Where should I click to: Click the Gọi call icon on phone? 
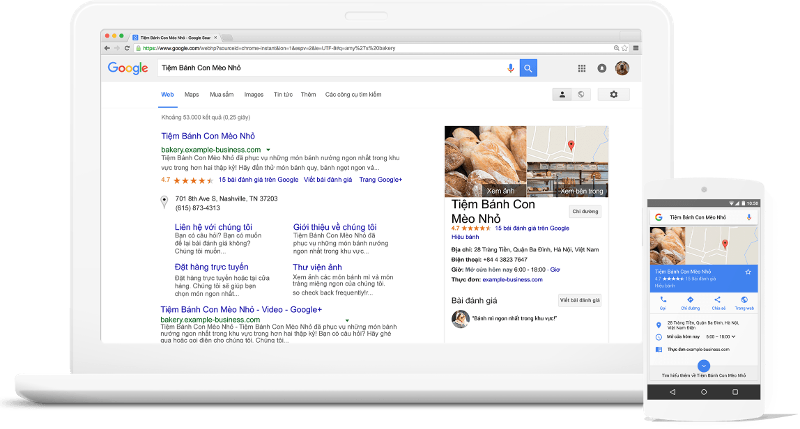(663, 302)
